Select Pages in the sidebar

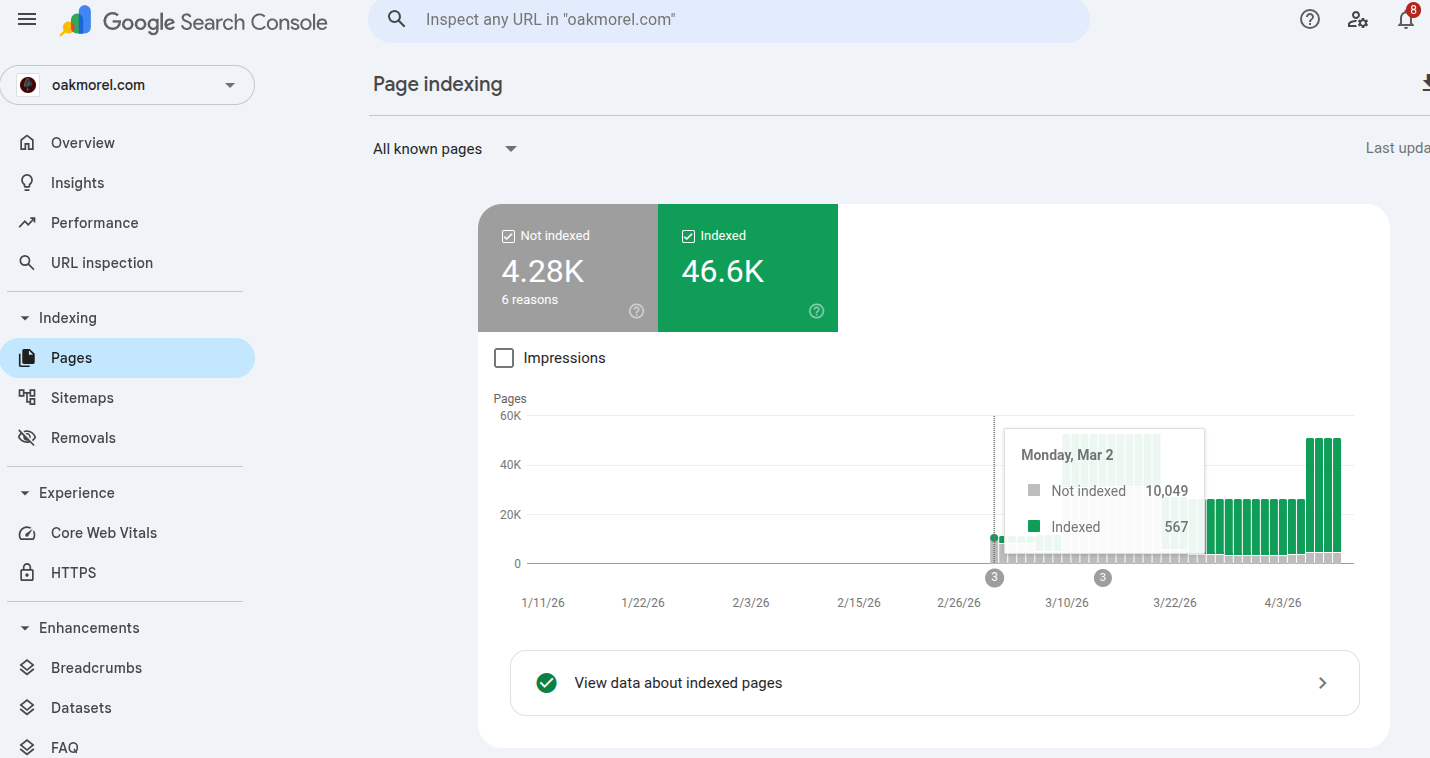point(127,358)
